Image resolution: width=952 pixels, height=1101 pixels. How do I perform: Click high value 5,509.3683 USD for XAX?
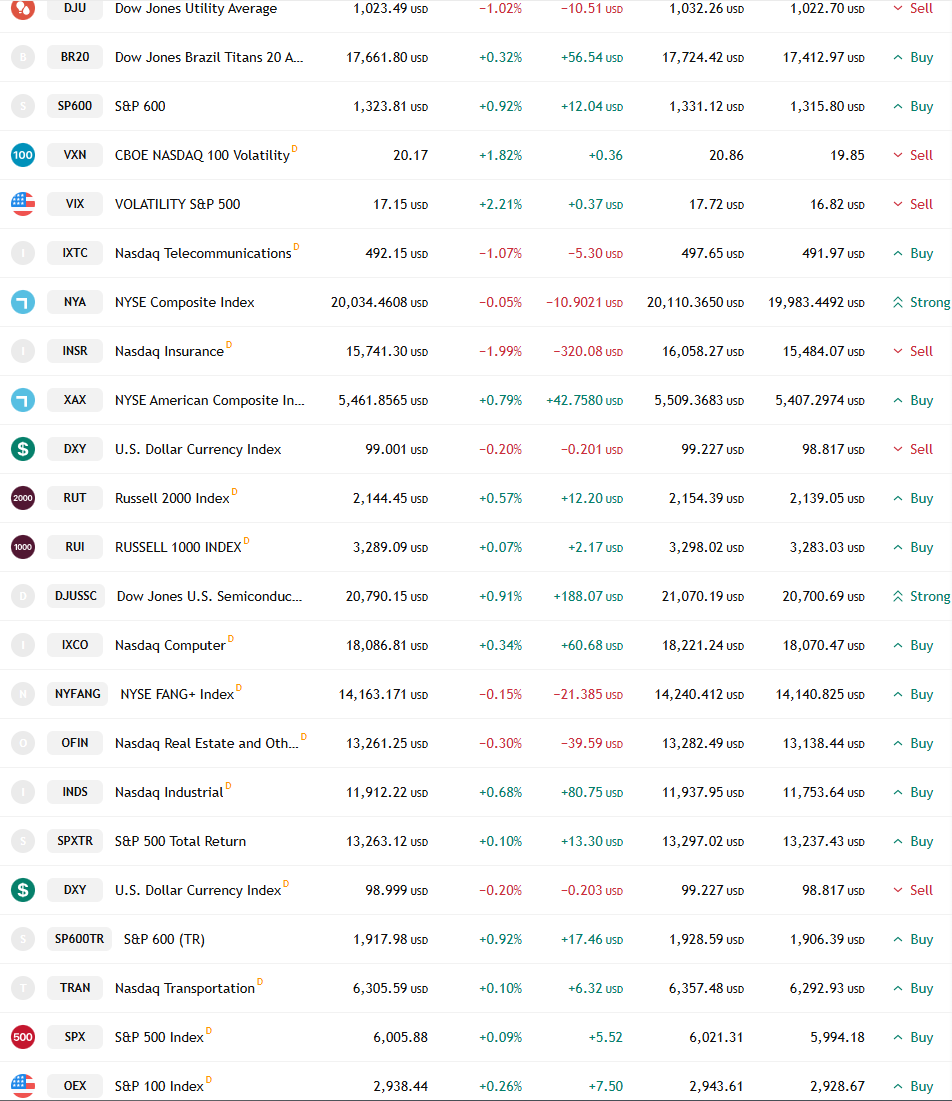[699, 400]
